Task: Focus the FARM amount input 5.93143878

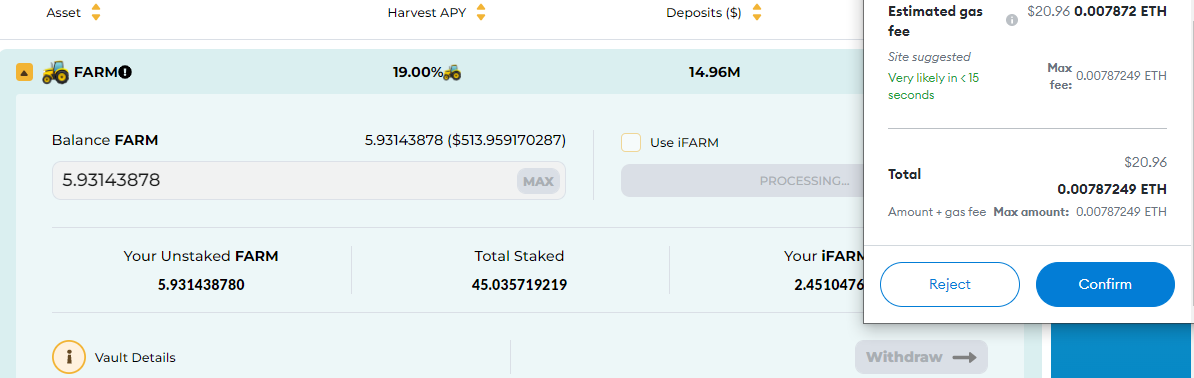Action: click(308, 181)
